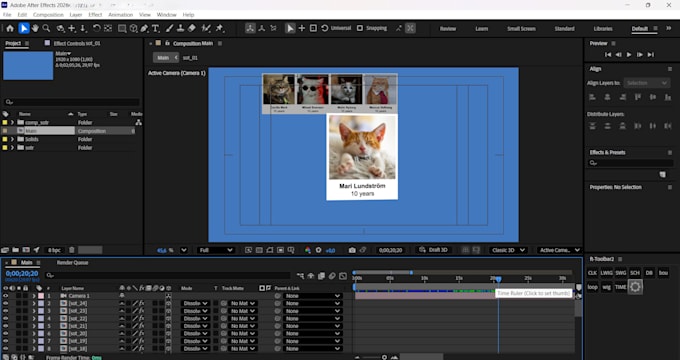Switch to the Render Queue tab
Viewport: 680px width, 360px height.
pos(72,263)
